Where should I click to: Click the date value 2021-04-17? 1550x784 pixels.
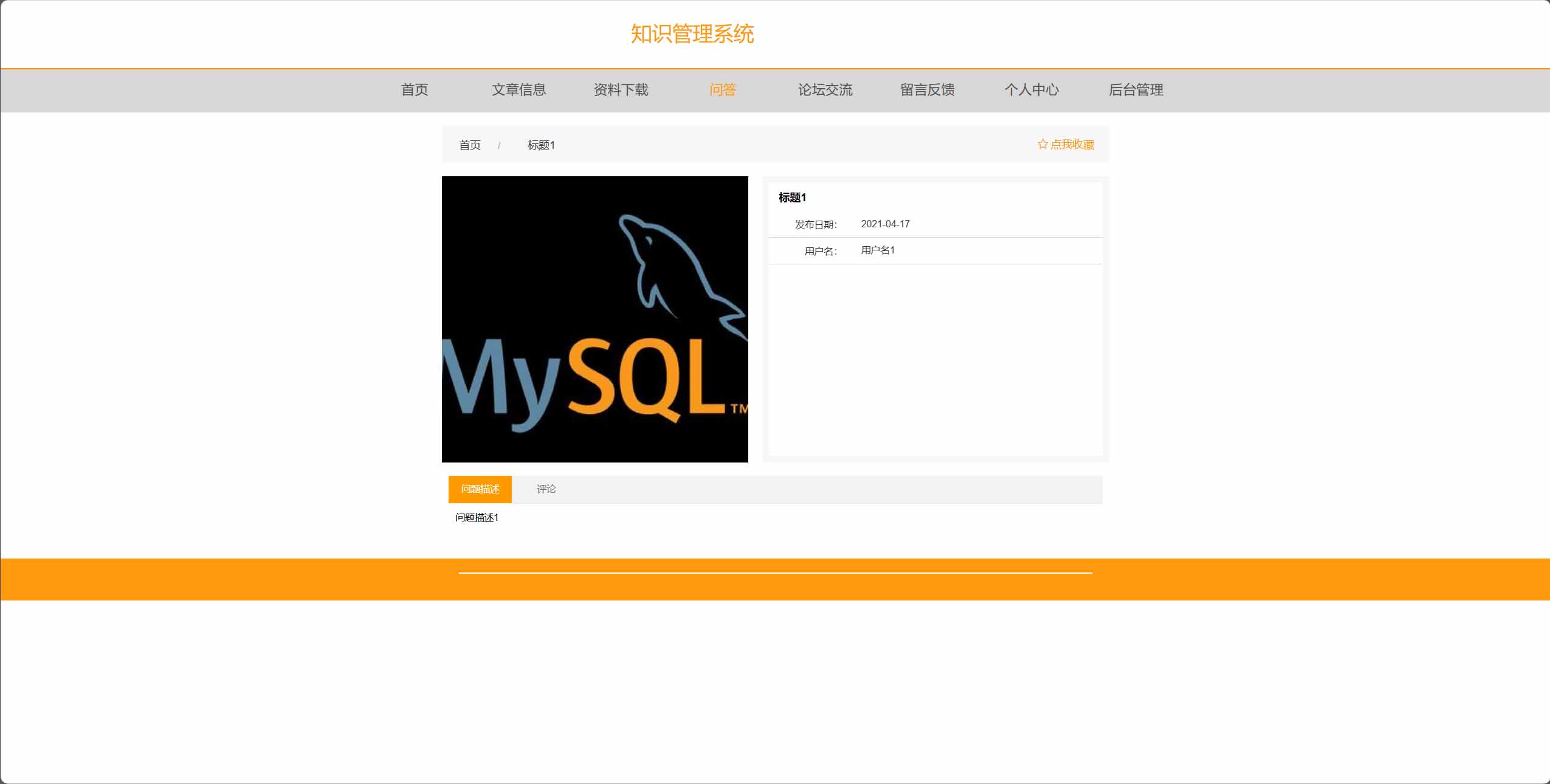(885, 224)
